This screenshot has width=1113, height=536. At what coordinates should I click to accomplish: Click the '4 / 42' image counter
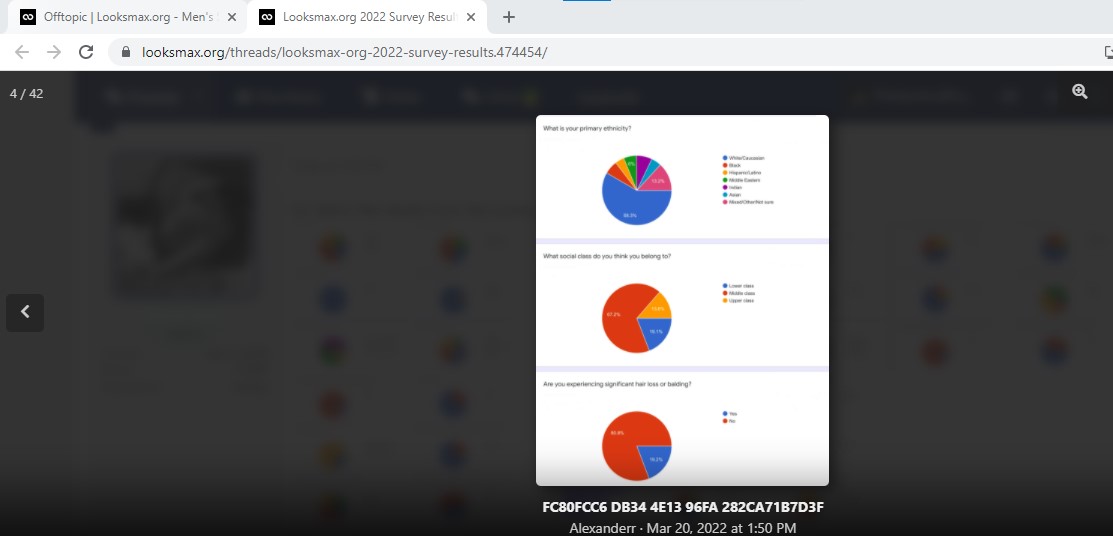[x=26, y=94]
